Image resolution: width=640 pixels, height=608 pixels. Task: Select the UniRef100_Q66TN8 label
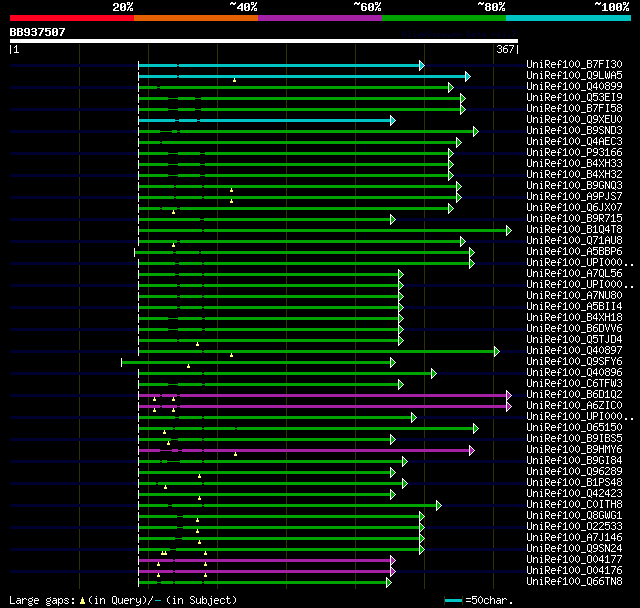click(574, 582)
